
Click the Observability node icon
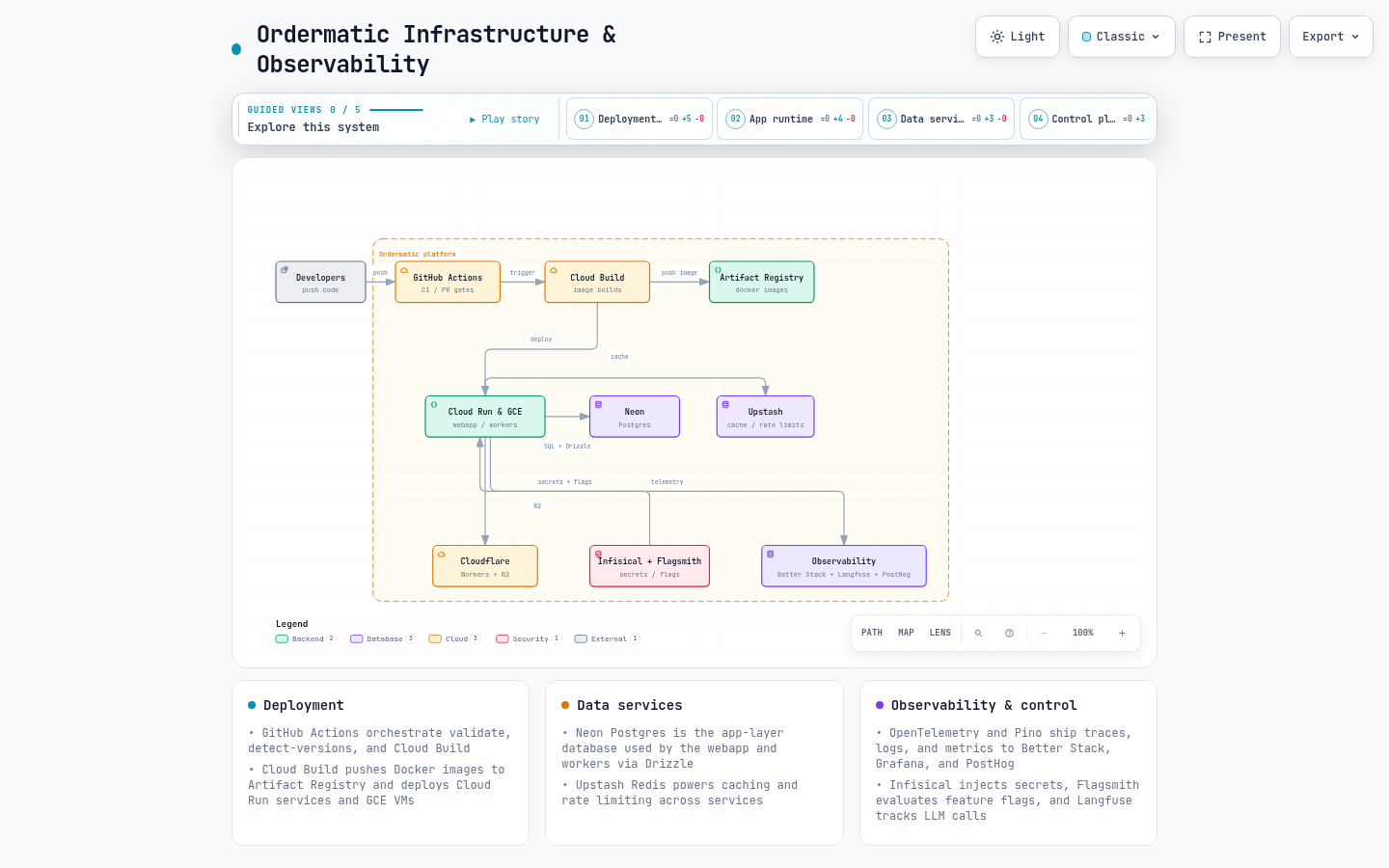point(770,555)
